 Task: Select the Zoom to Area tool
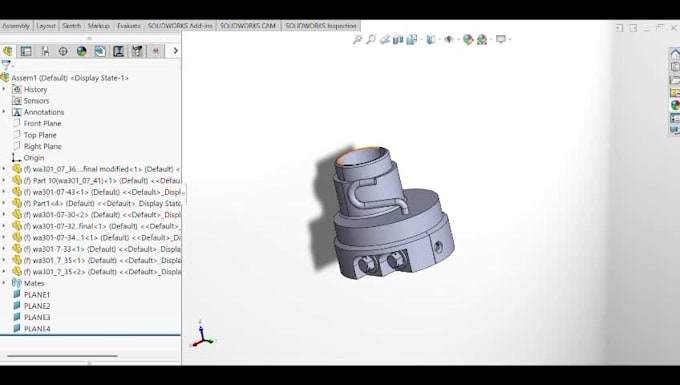pyautogui.click(x=371, y=39)
